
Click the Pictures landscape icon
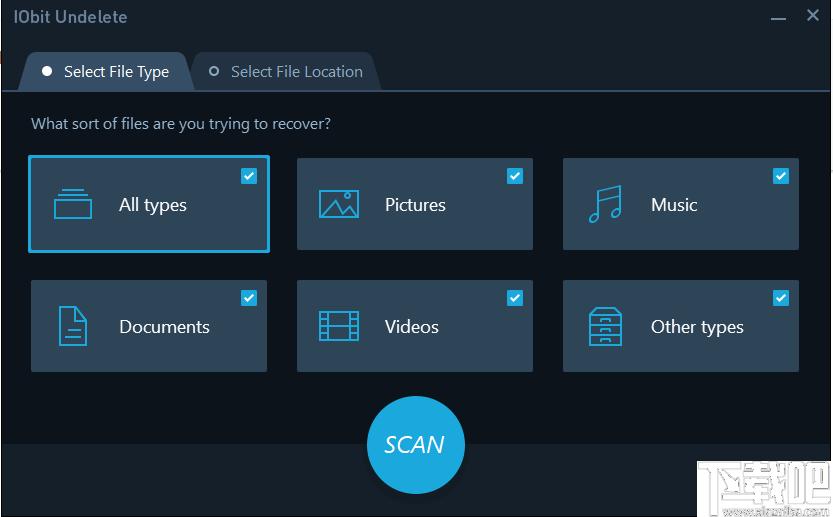pos(339,204)
